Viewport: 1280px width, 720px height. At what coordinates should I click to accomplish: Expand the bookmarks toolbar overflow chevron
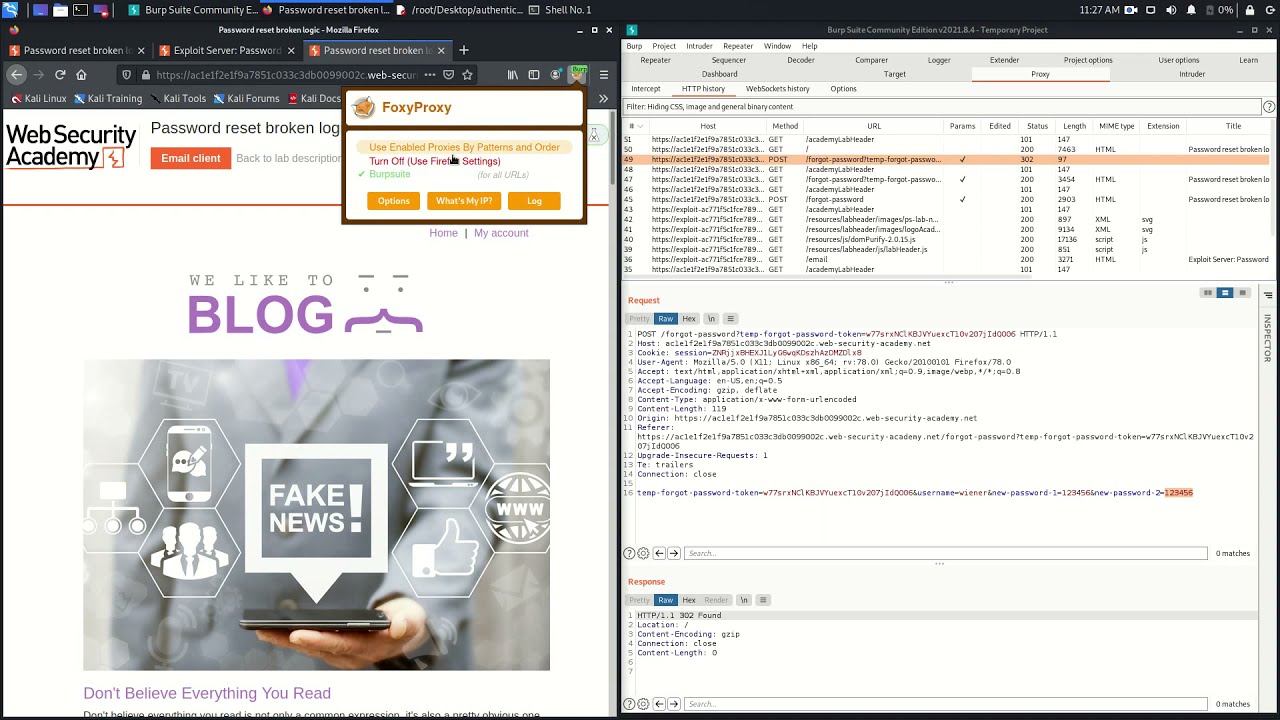[x=603, y=98]
